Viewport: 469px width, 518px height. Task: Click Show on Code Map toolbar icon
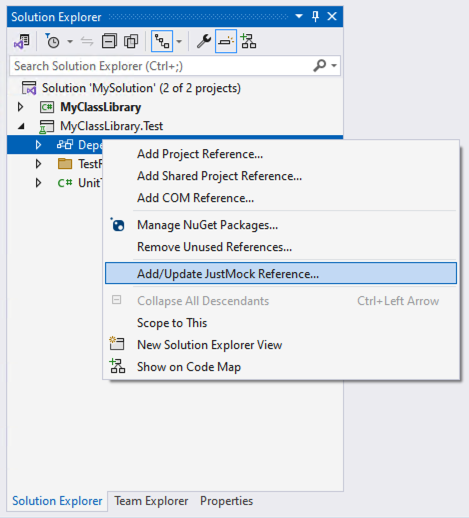[248, 41]
